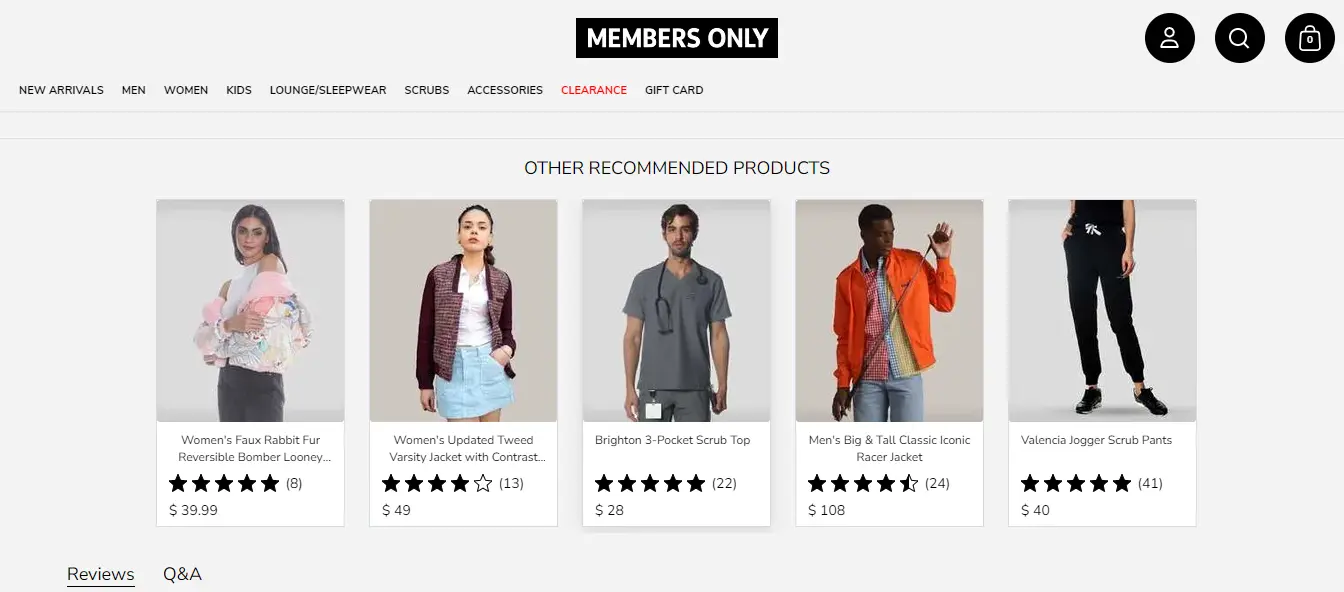Open the MEN menu item

pyautogui.click(x=133, y=90)
